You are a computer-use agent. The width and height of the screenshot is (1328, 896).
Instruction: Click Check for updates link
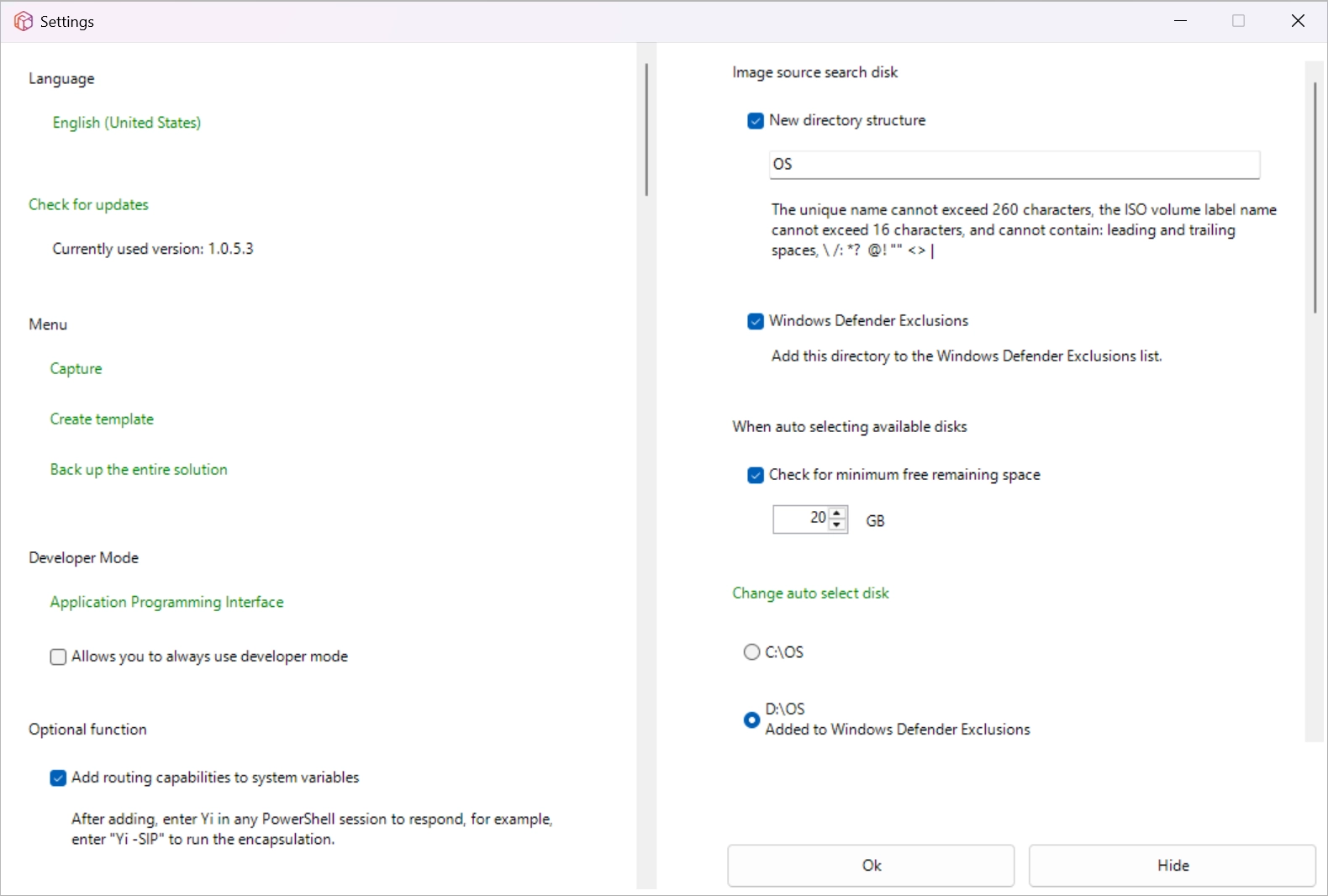(x=88, y=205)
